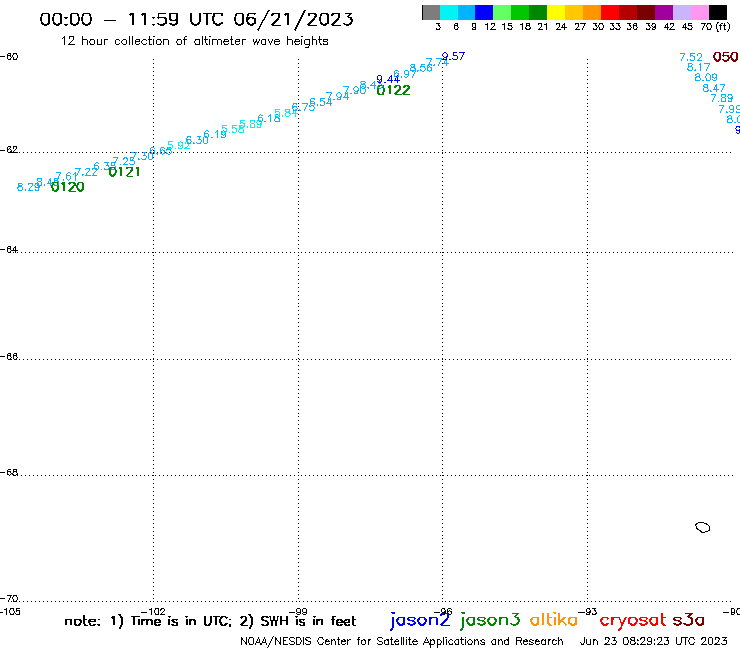Click the 8.47 wave height value
This screenshot has width=740, height=650.
coord(714,88)
